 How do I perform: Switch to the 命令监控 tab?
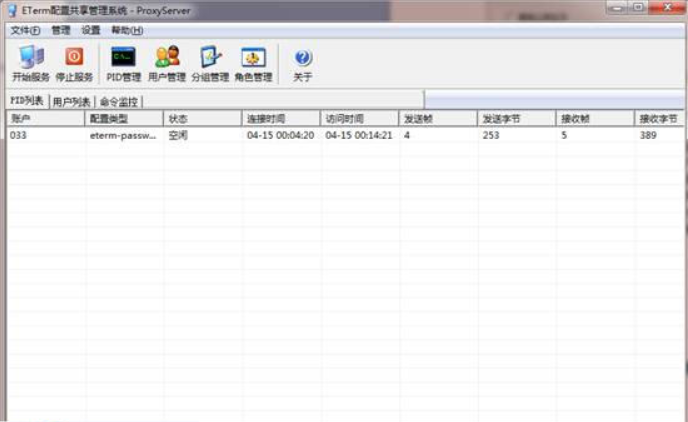click(x=119, y=102)
